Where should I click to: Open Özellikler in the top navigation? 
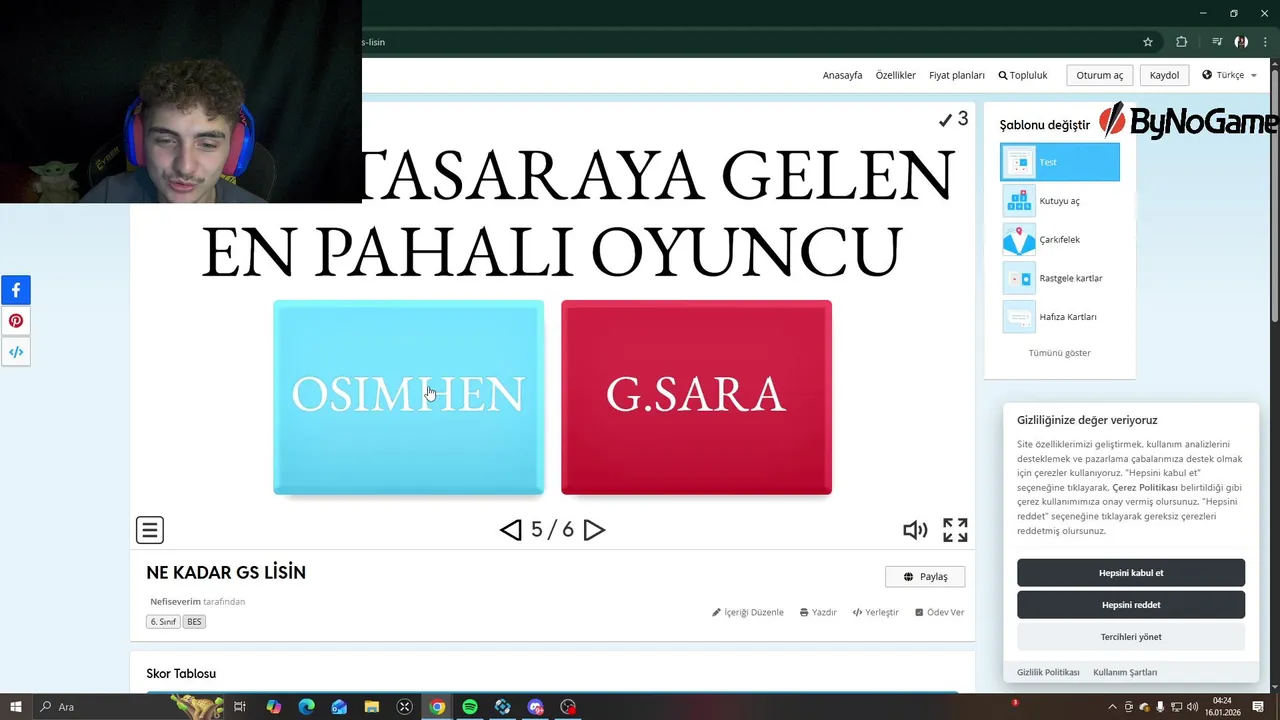[x=895, y=75]
